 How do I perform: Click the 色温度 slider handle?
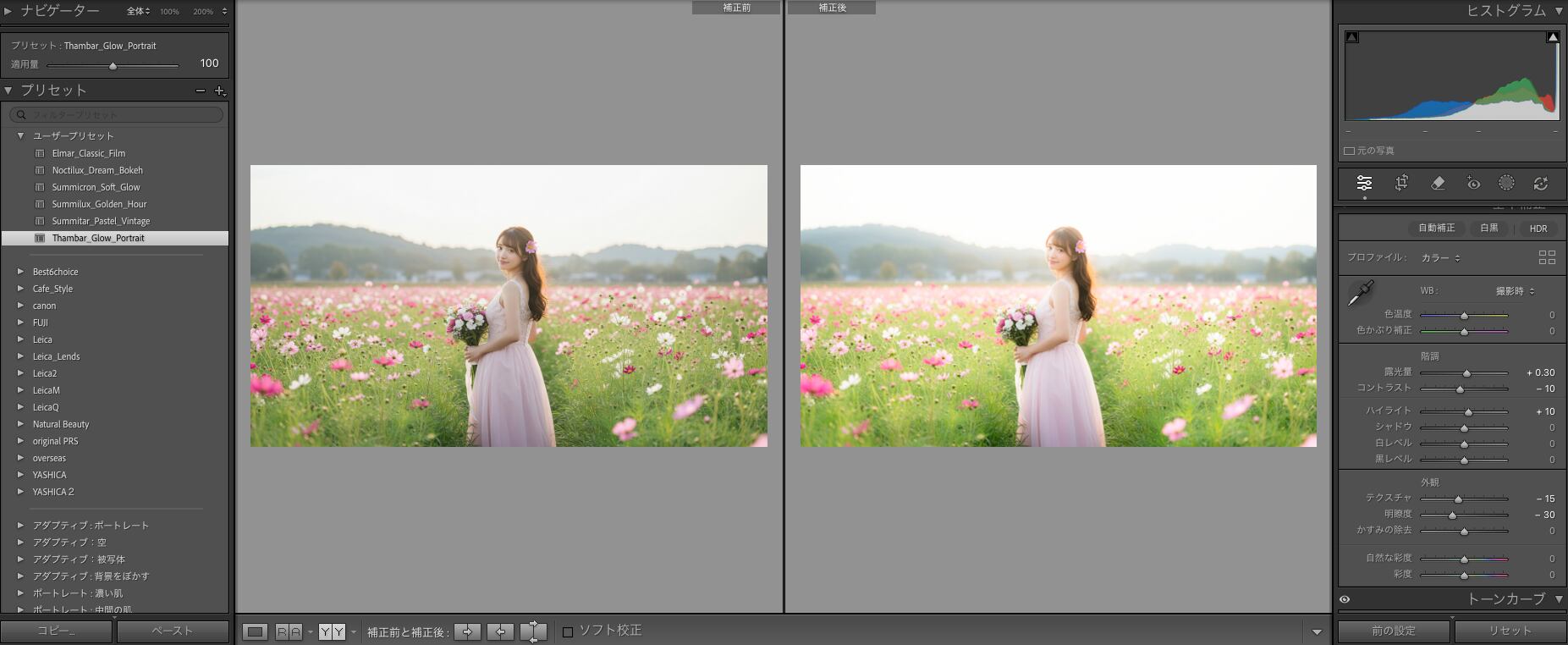(x=1464, y=316)
